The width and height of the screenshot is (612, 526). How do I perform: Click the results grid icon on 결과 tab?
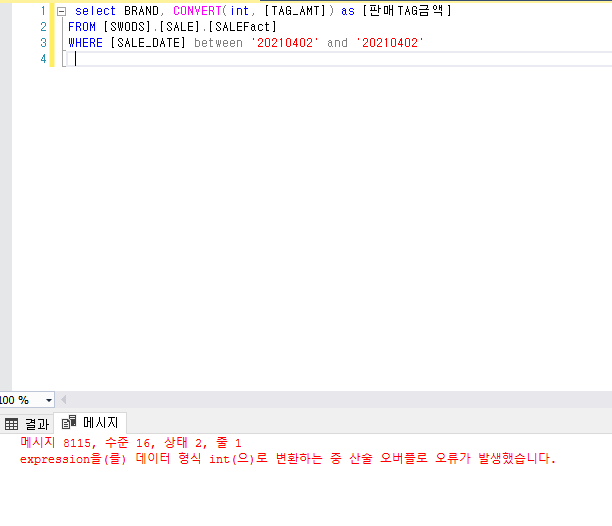tap(11, 424)
